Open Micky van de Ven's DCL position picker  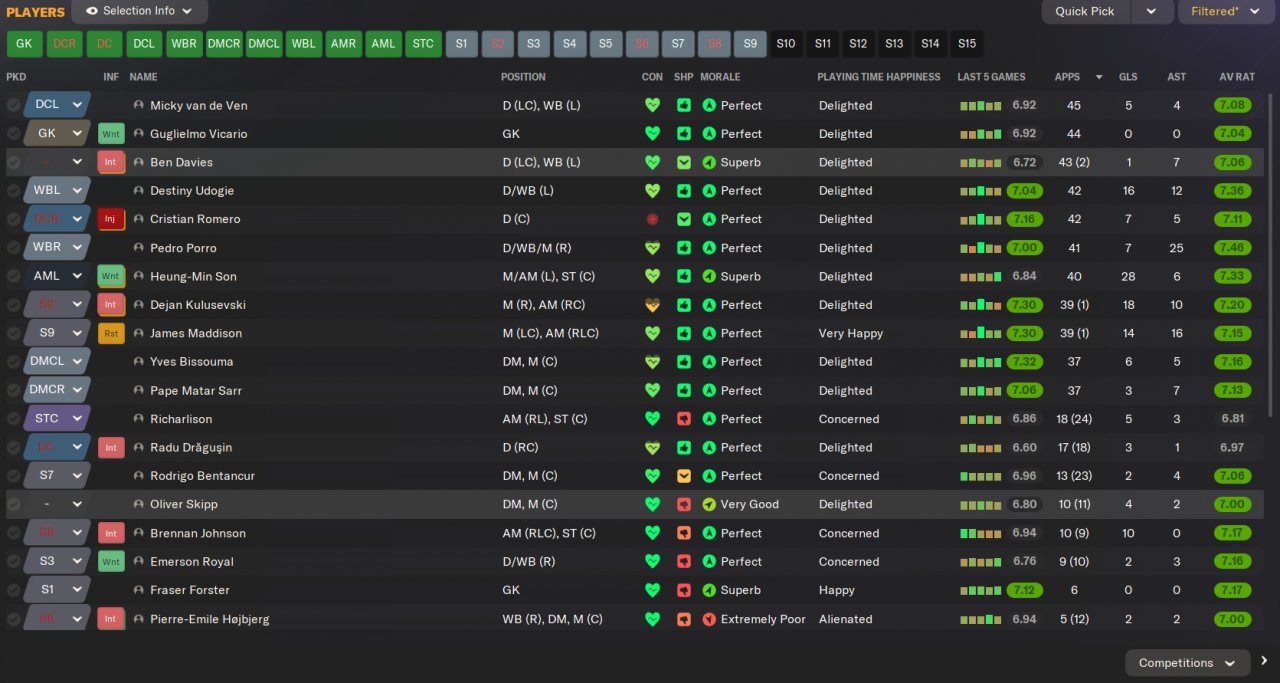pyautogui.click(x=57, y=105)
